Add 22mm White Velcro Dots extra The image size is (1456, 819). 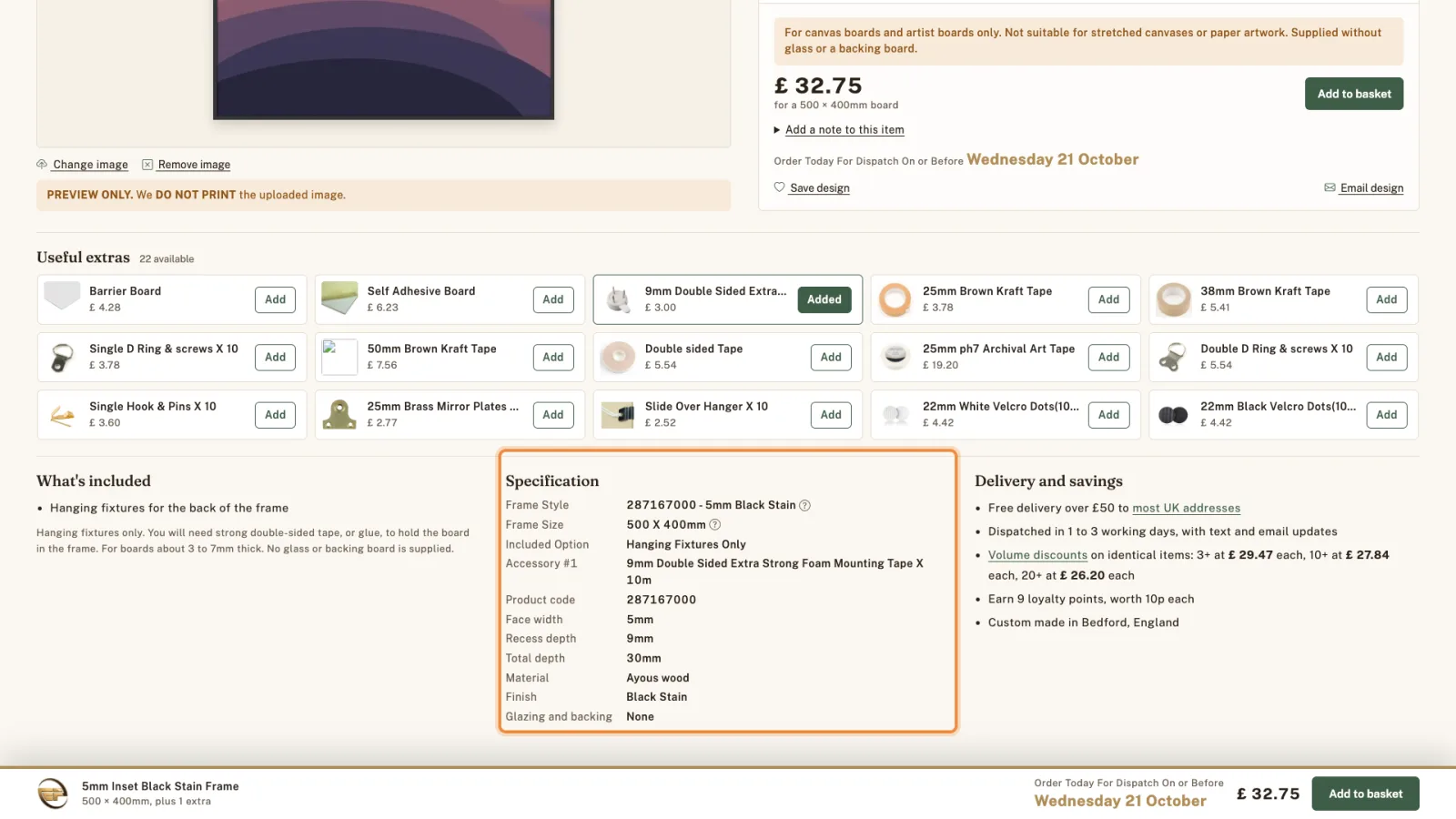coord(1108,415)
